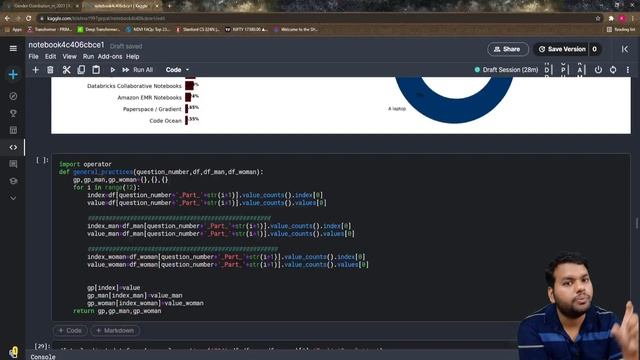Open the Stanford CS 224N bookmark
640x360 pixels.
[198, 29]
